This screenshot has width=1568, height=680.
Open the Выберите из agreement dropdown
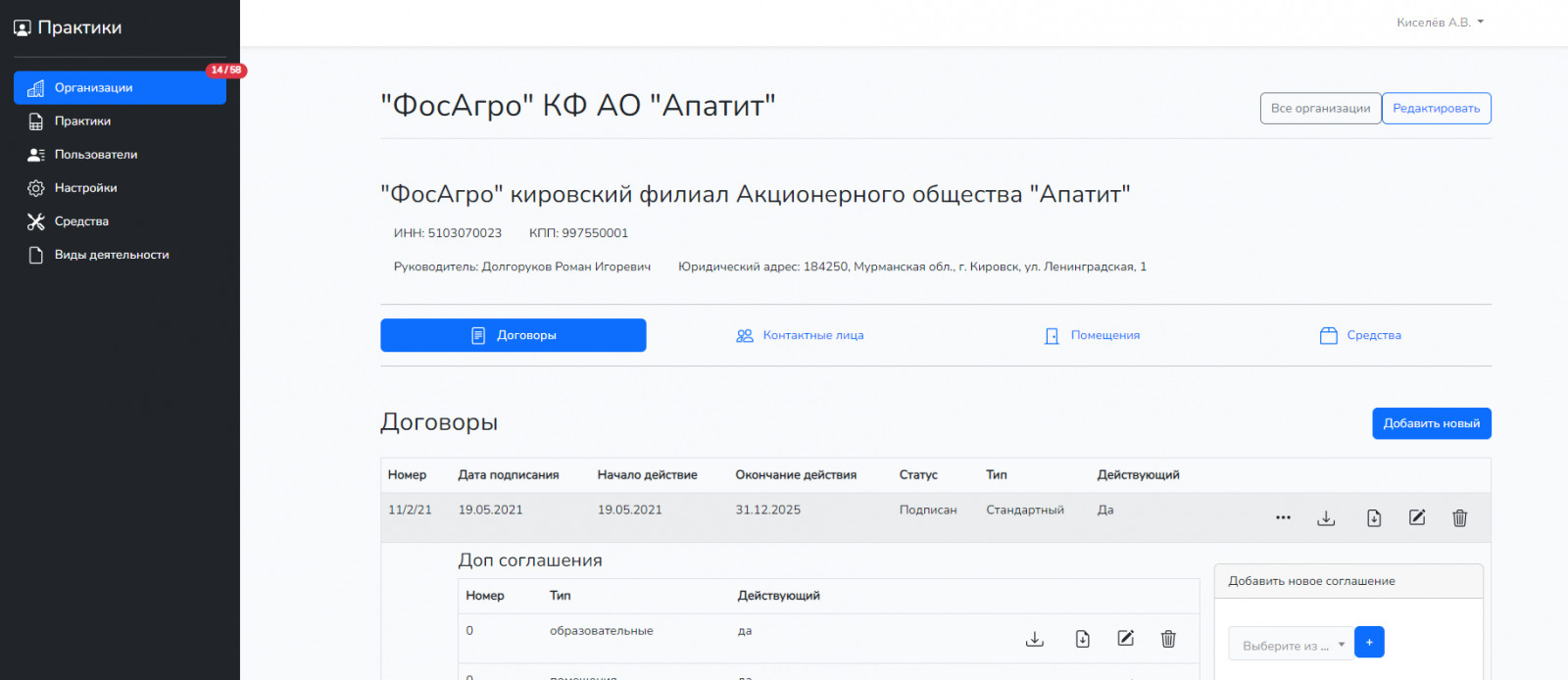(x=1291, y=645)
